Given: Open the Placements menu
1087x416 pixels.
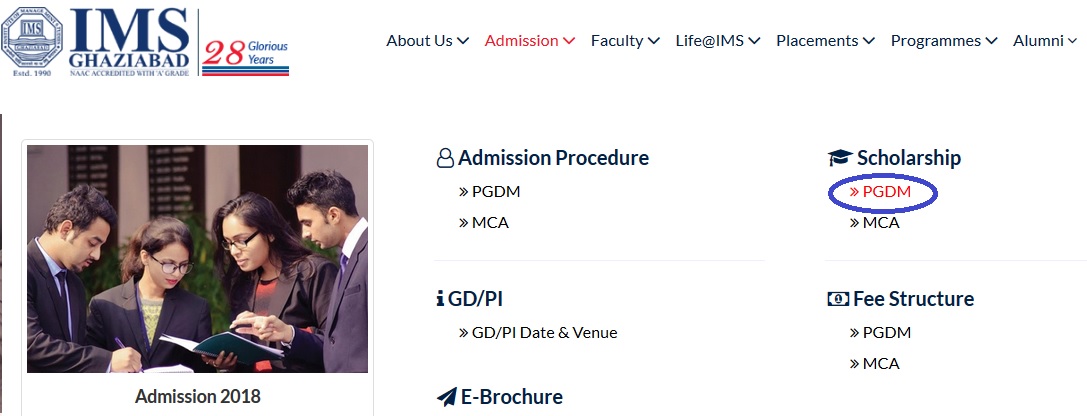Looking at the screenshot, I should point(825,41).
